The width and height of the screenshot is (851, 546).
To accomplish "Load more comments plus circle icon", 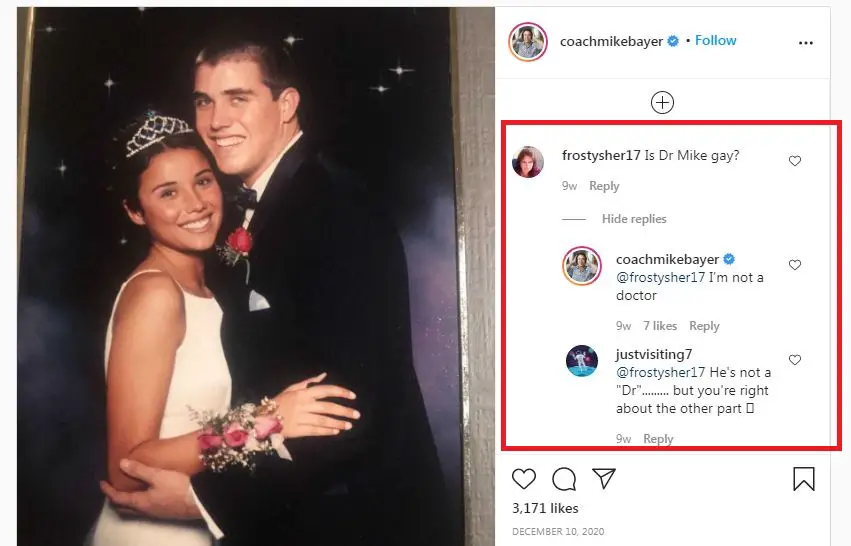I will [x=662, y=102].
